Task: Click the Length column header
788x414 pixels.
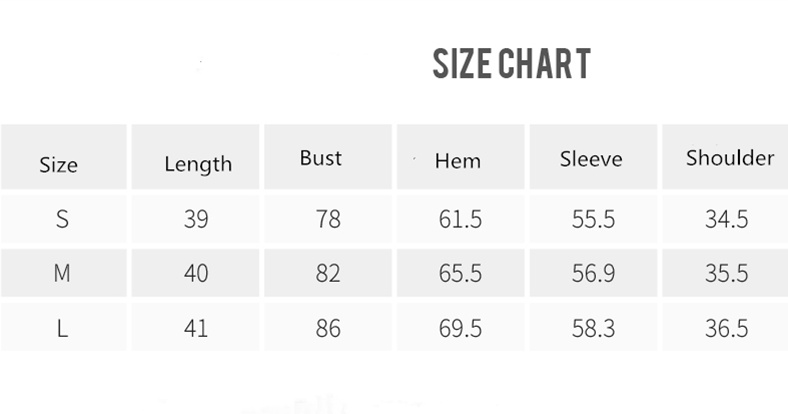Action: click(198, 163)
